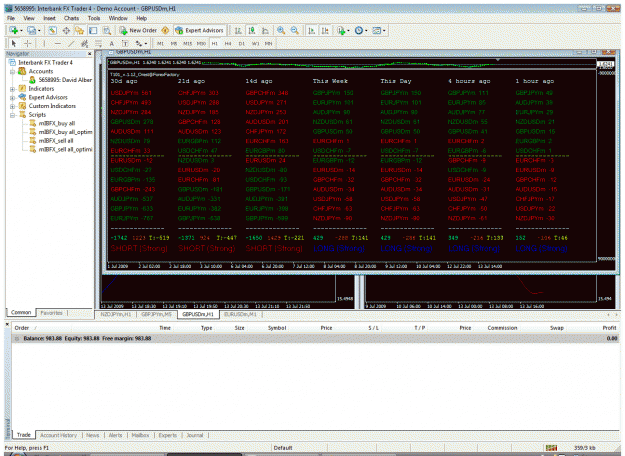This screenshot has height=456, width=625.
Task: Open the Strategy Tester magnifier icon
Action: (x=106, y=30)
